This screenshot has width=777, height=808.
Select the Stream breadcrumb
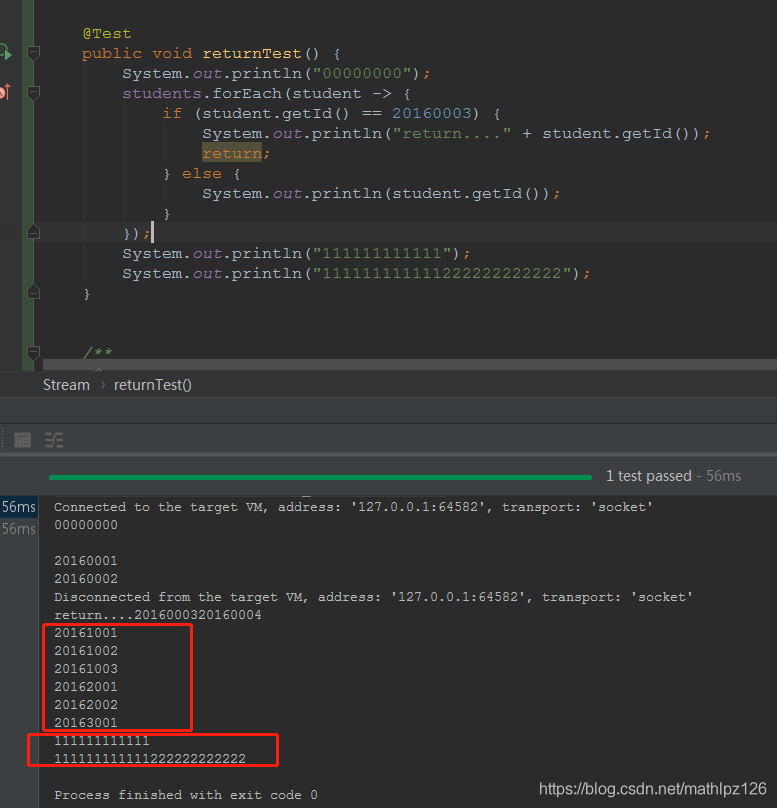point(66,385)
